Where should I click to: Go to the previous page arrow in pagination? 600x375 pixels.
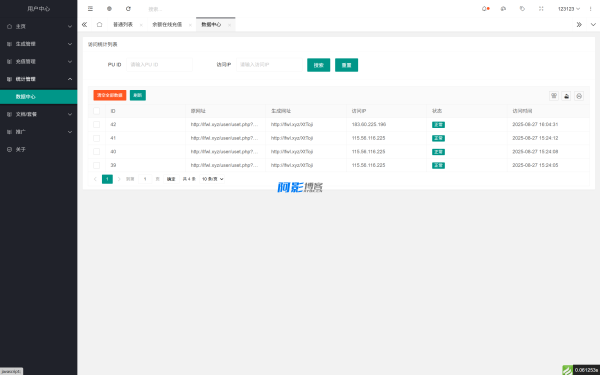tap(95, 179)
